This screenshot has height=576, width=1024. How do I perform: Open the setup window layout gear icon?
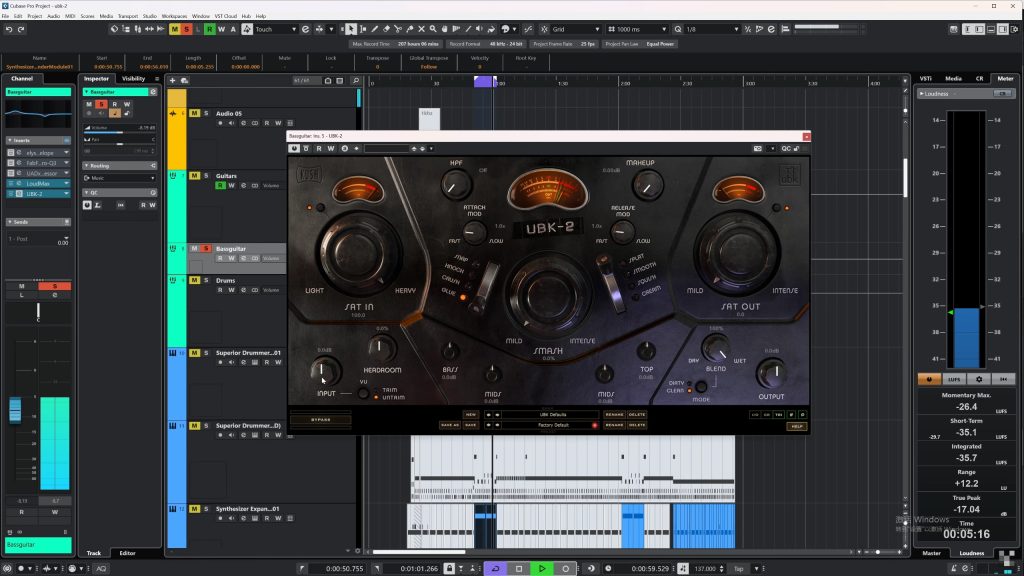(1014, 29)
